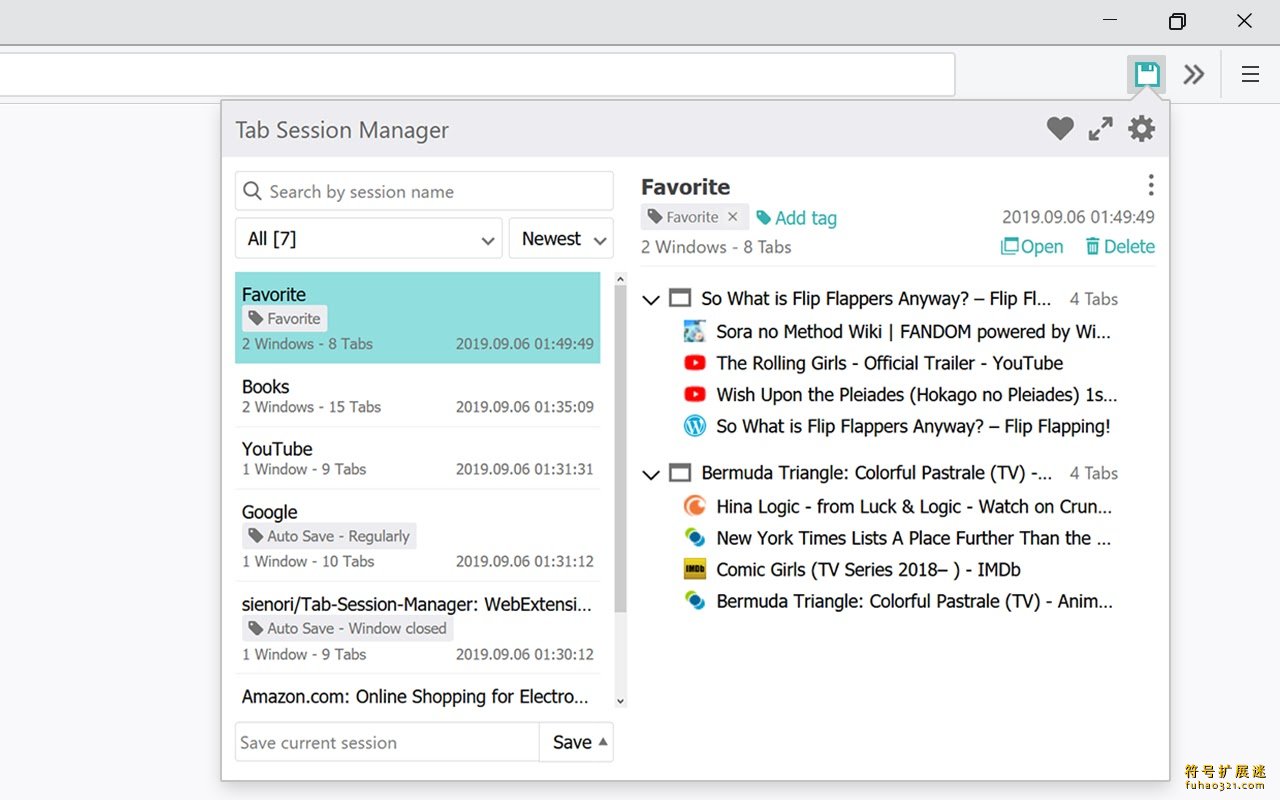
Task: Click the window icon next to Bermuda Triangle
Action: tap(680, 473)
